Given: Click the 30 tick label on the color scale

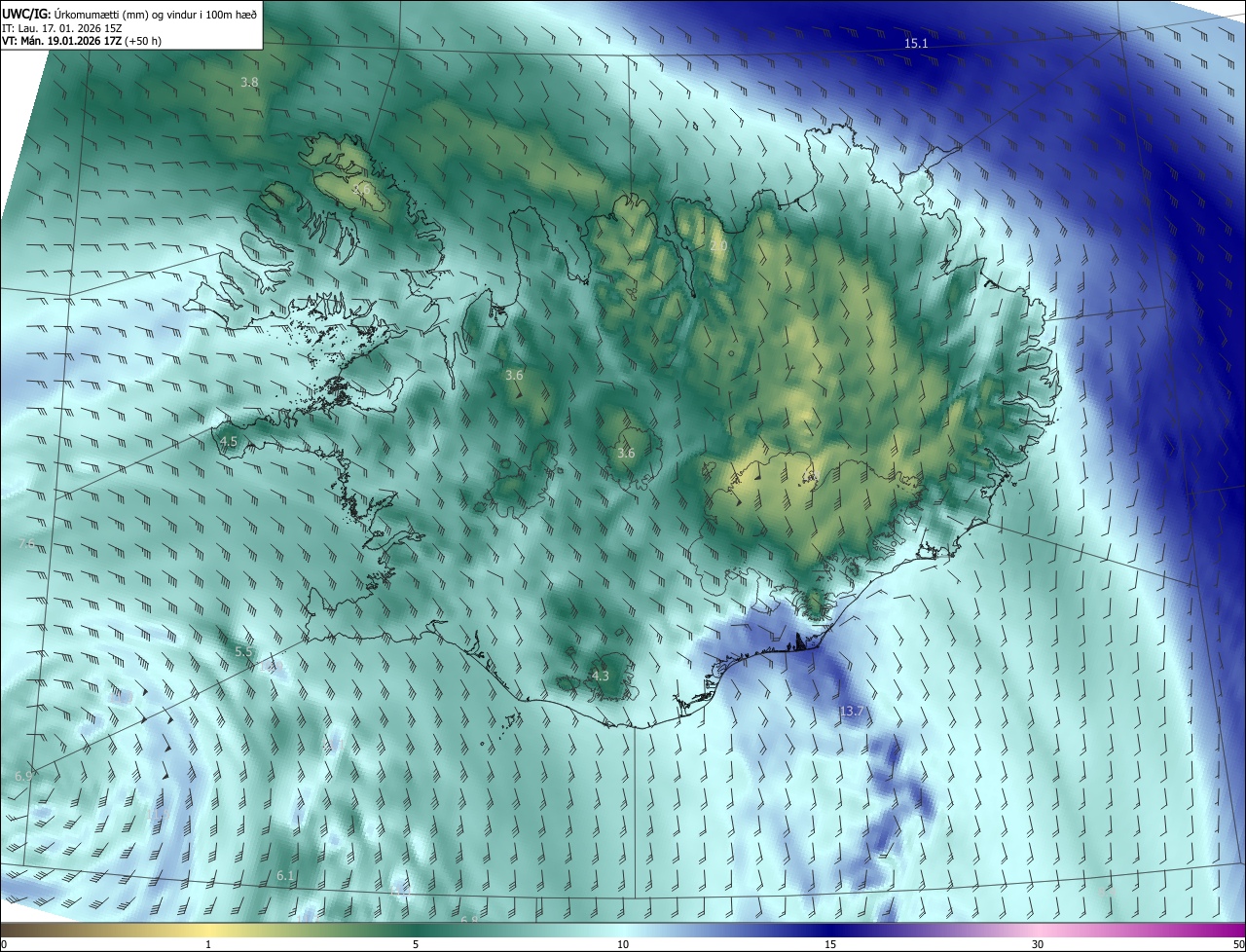Looking at the screenshot, I should coord(1038,944).
